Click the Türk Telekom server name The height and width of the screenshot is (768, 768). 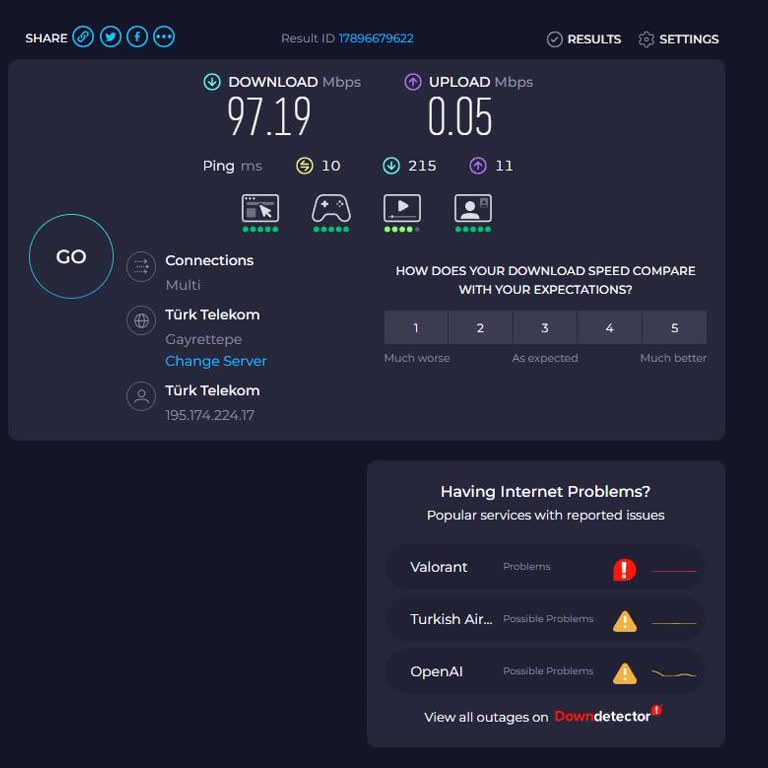(x=213, y=314)
